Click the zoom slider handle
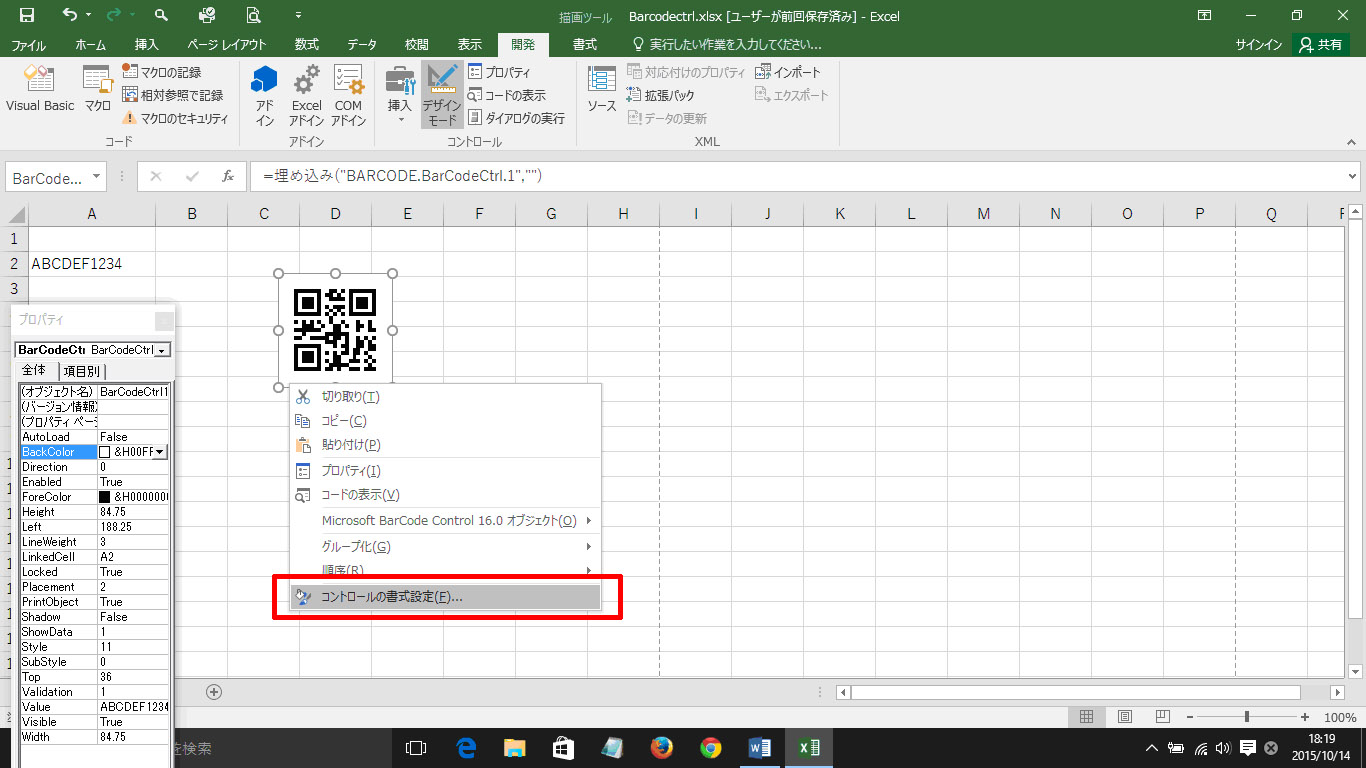 (x=1247, y=717)
